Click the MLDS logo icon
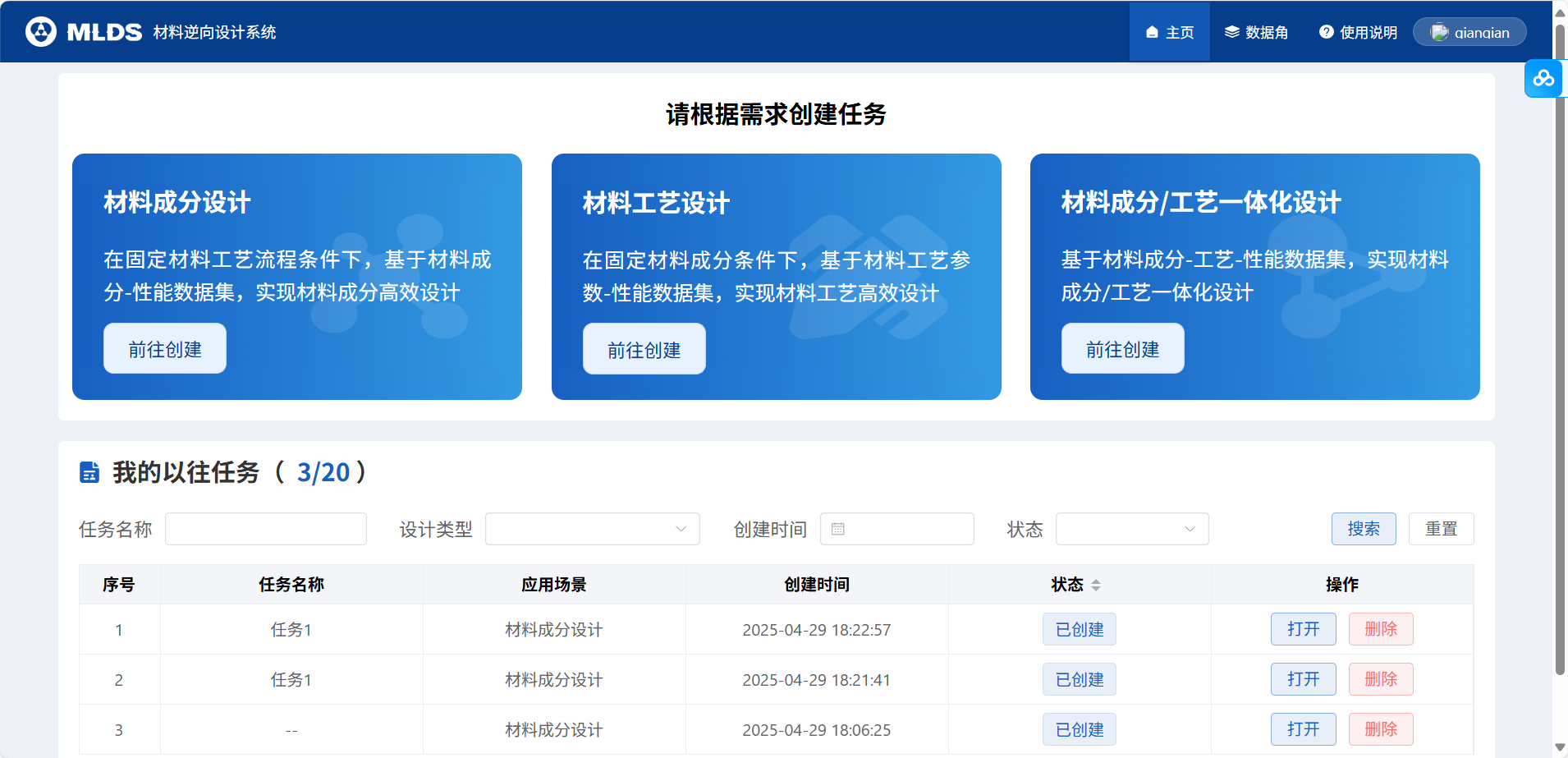1568x758 pixels. 41,32
